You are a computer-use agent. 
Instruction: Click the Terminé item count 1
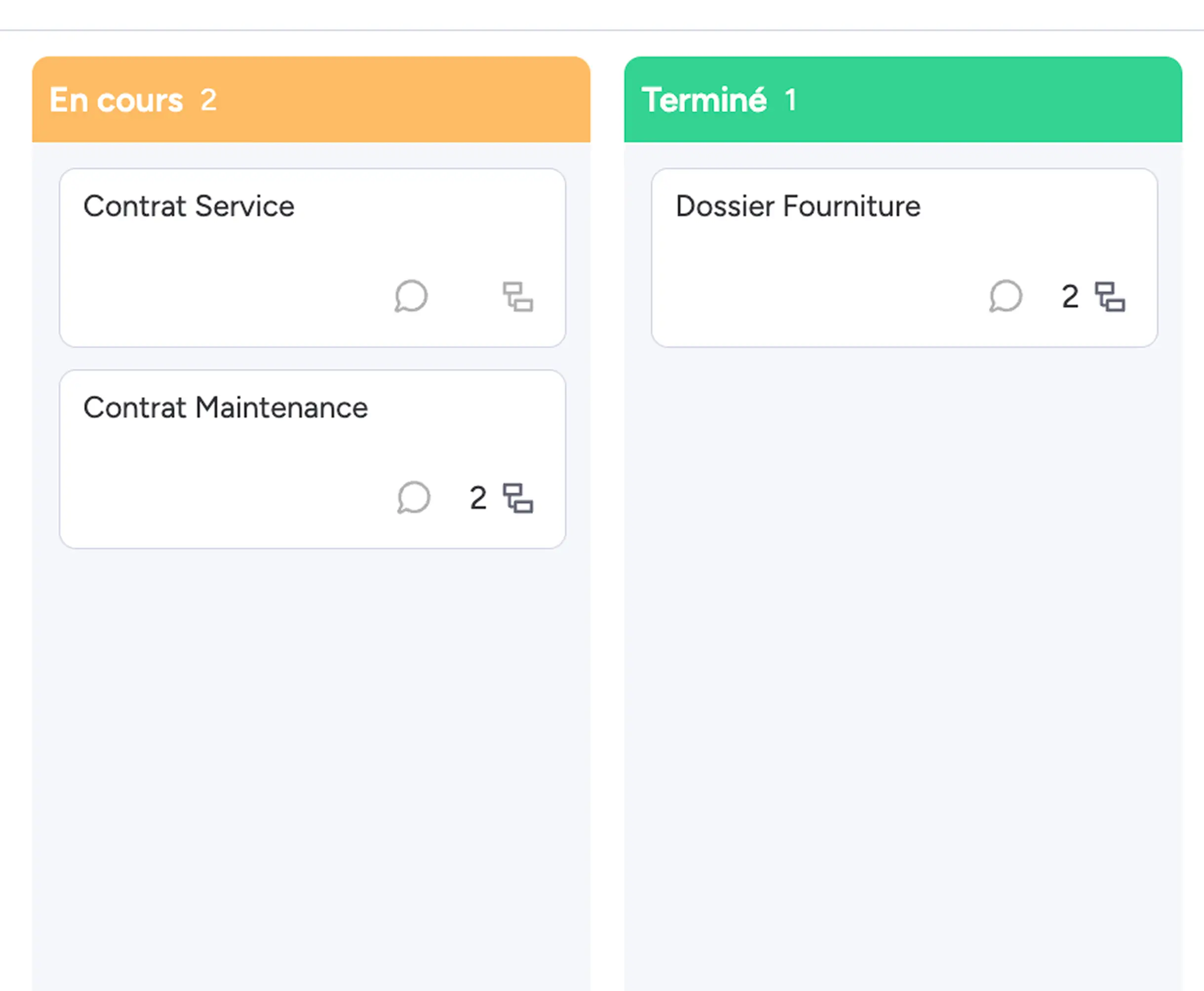point(790,100)
